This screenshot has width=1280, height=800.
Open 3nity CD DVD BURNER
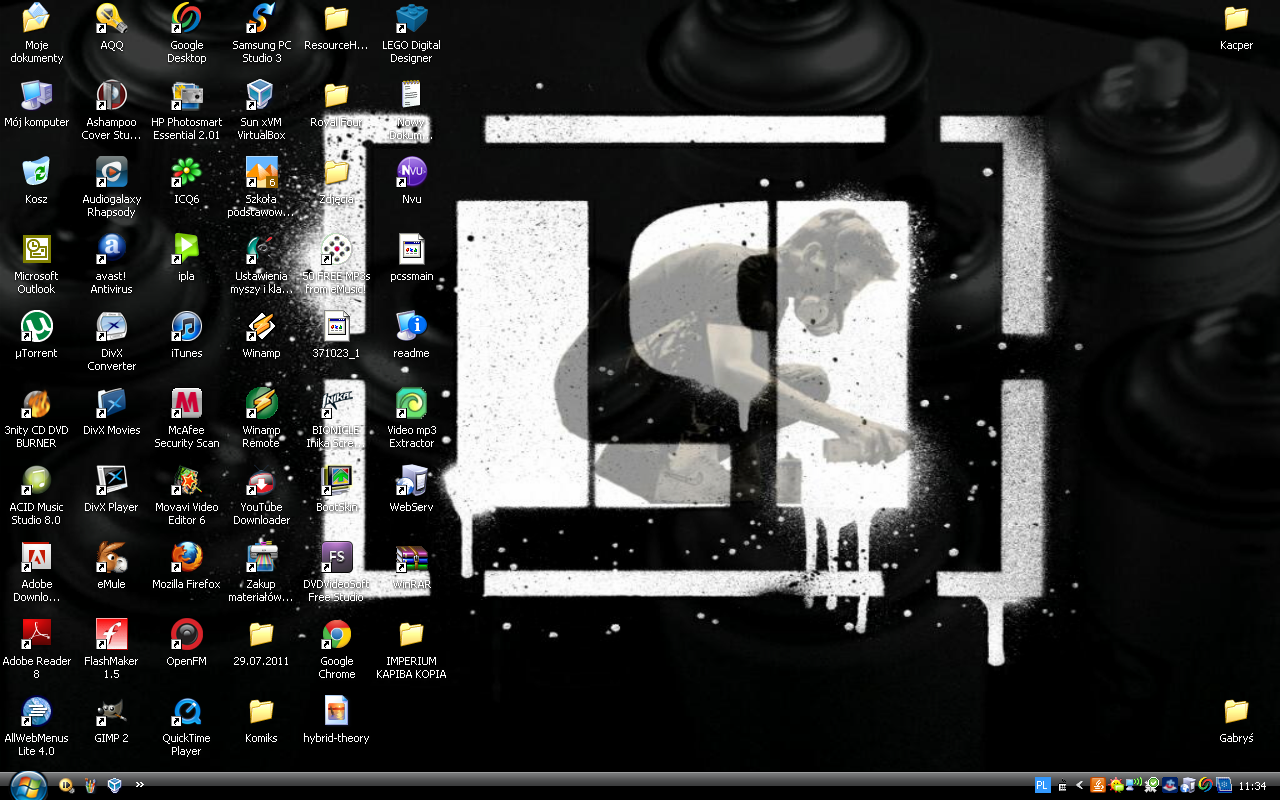tap(37, 418)
